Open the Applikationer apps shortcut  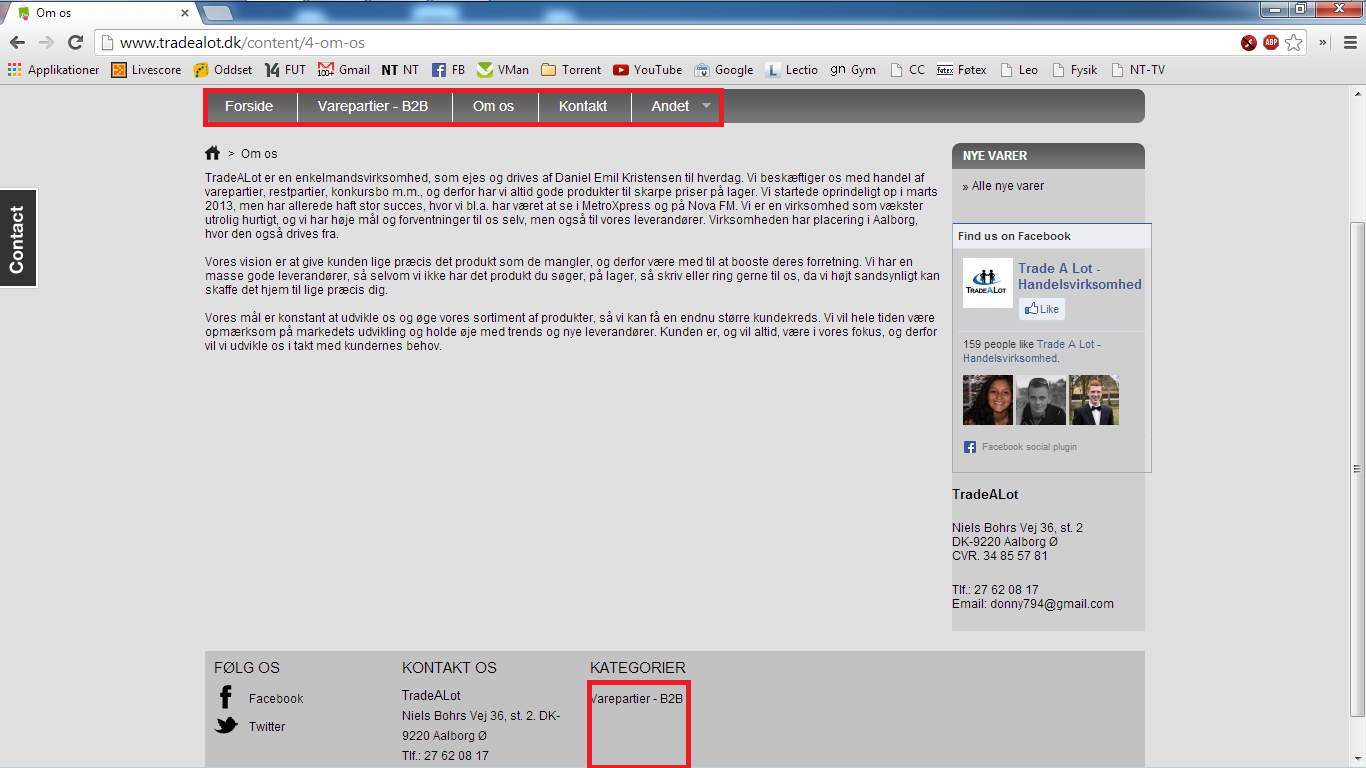53,70
